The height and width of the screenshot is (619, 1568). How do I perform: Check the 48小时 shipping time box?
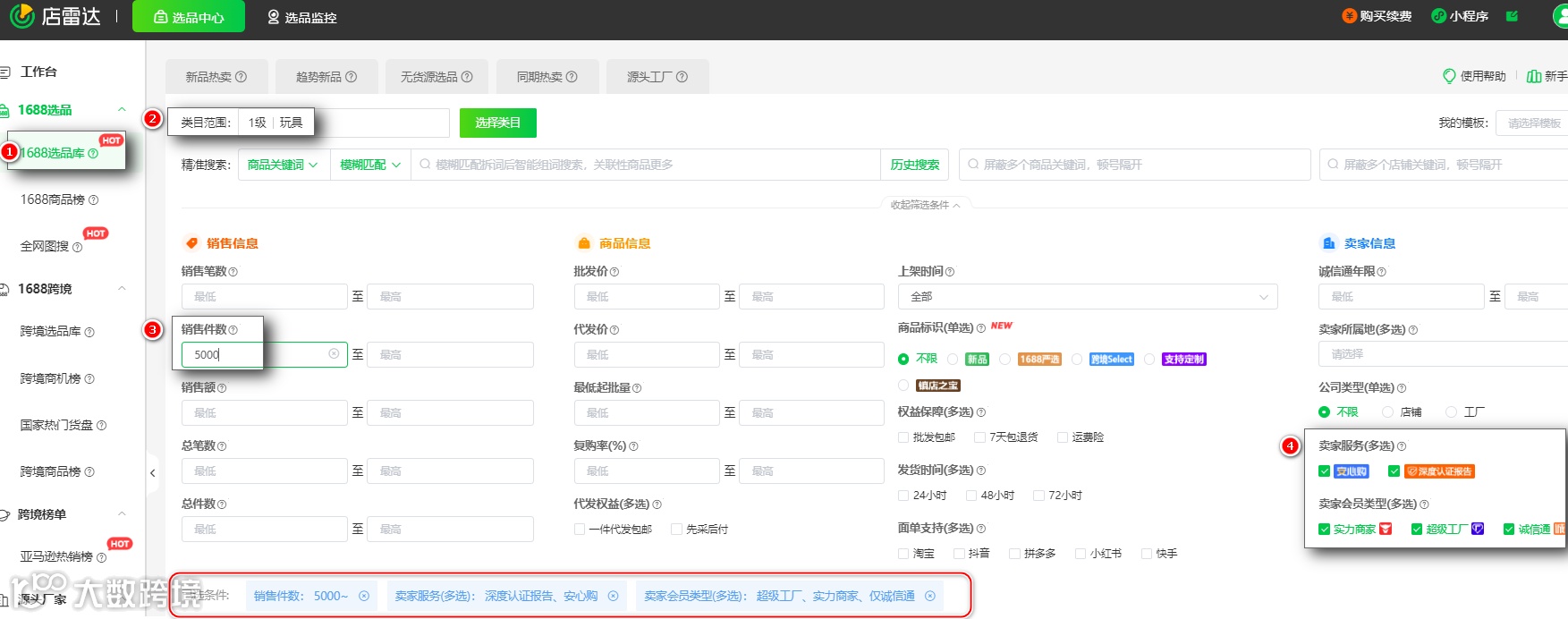tap(970, 496)
